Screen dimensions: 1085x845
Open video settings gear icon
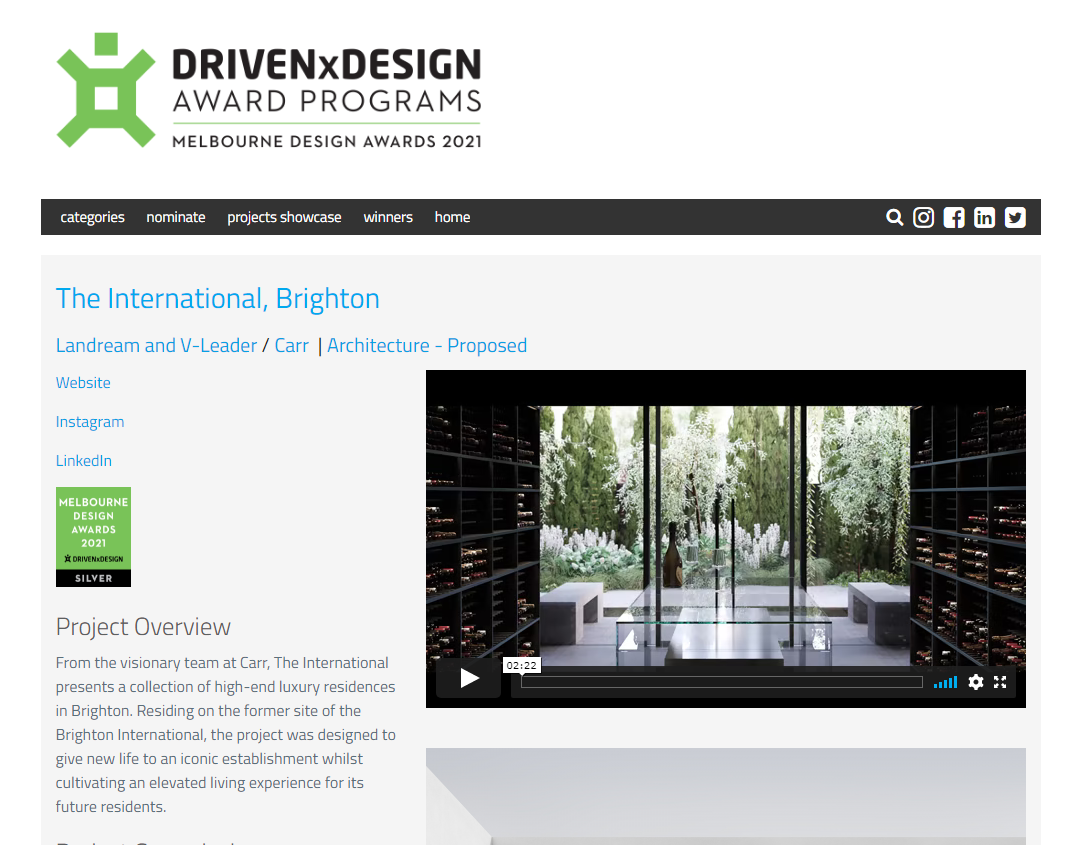976,682
